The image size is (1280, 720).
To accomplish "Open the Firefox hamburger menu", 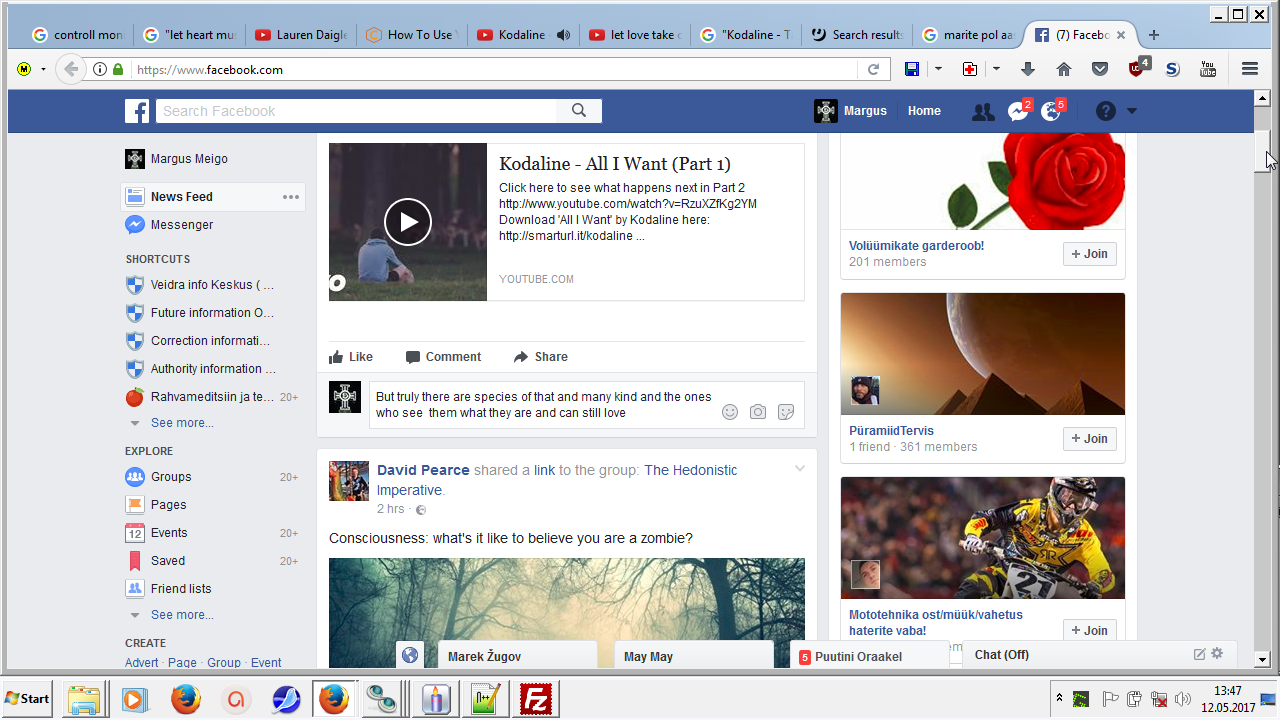I will click(x=1250, y=69).
